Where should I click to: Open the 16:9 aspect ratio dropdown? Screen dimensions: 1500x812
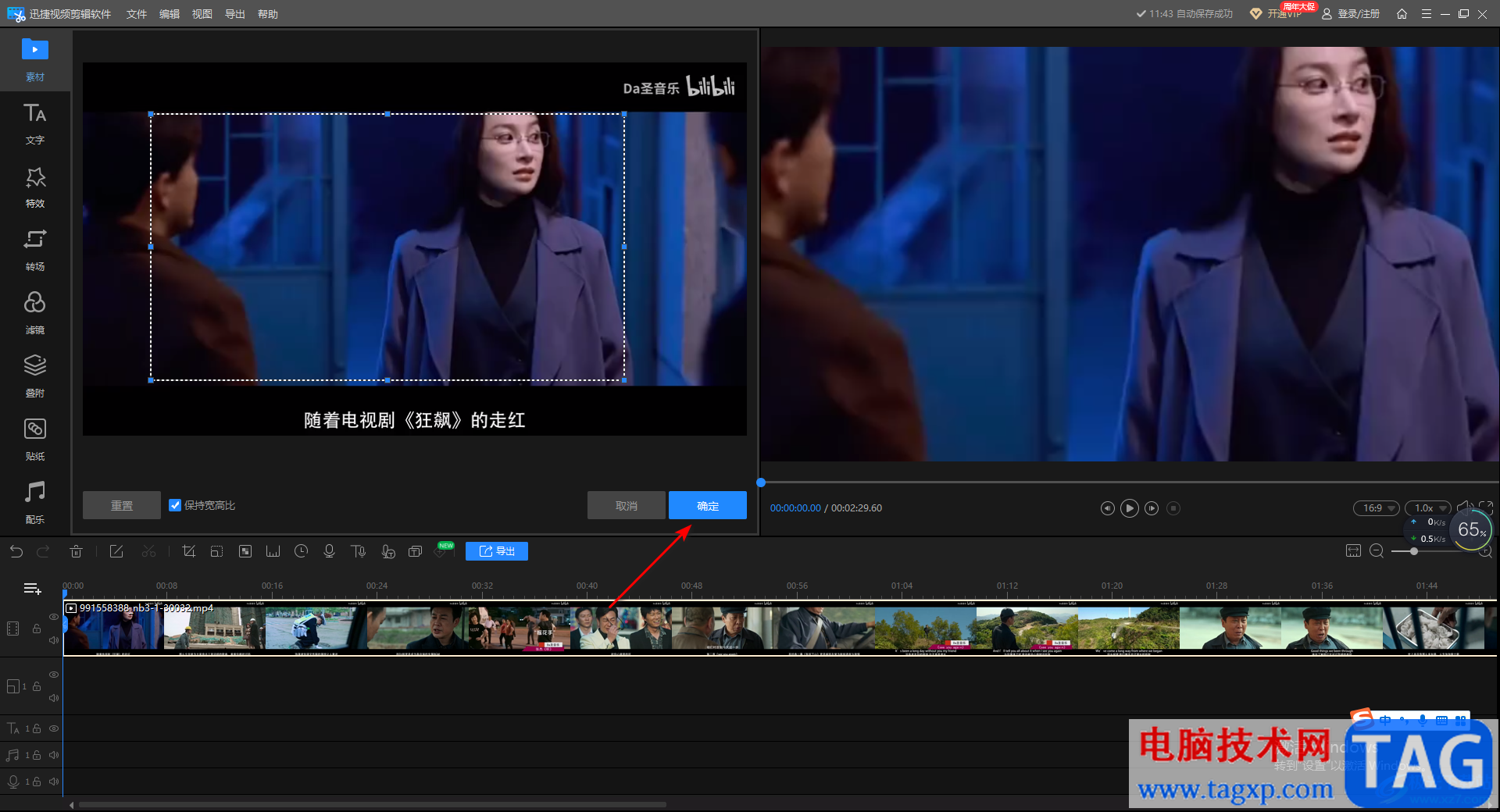point(1377,508)
